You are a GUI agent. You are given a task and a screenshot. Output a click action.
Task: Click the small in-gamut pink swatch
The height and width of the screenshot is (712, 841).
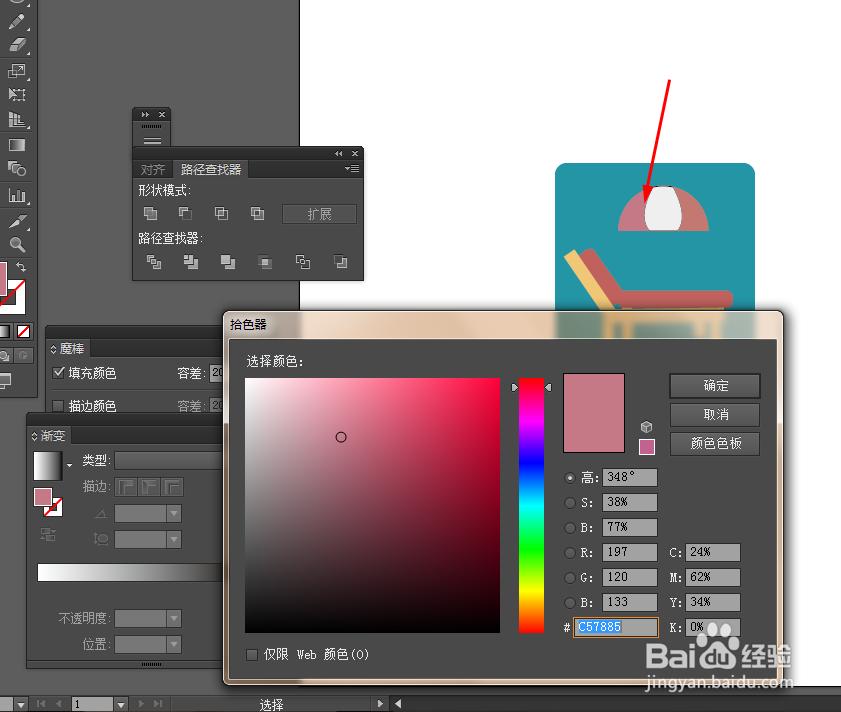tap(647, 447)
